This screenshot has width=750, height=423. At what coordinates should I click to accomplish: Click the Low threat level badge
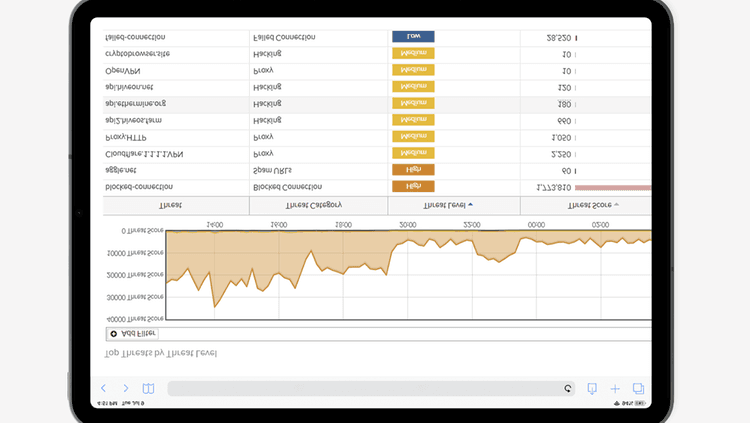tap(413, 36)
